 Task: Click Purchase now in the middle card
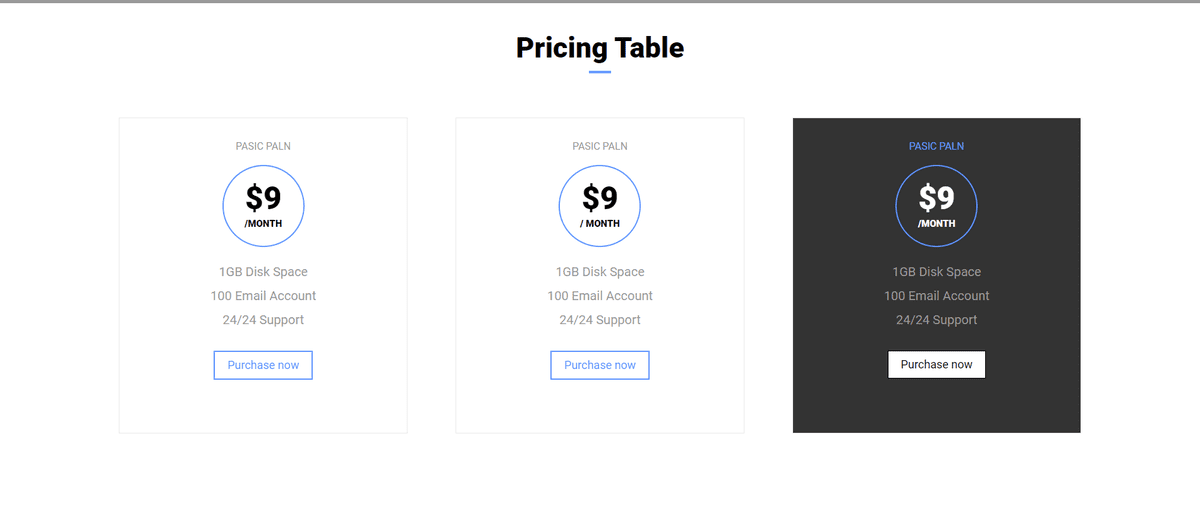[600, 365]
